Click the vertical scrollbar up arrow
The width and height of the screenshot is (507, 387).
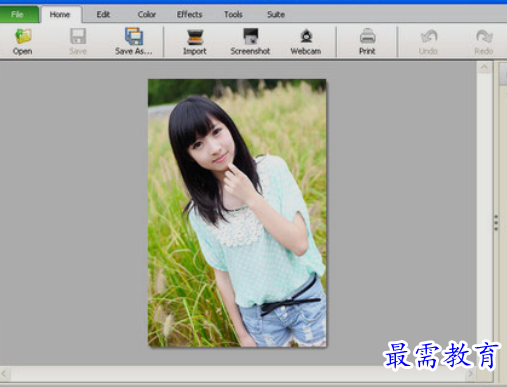pyautogui.click(x=484, y=68)
